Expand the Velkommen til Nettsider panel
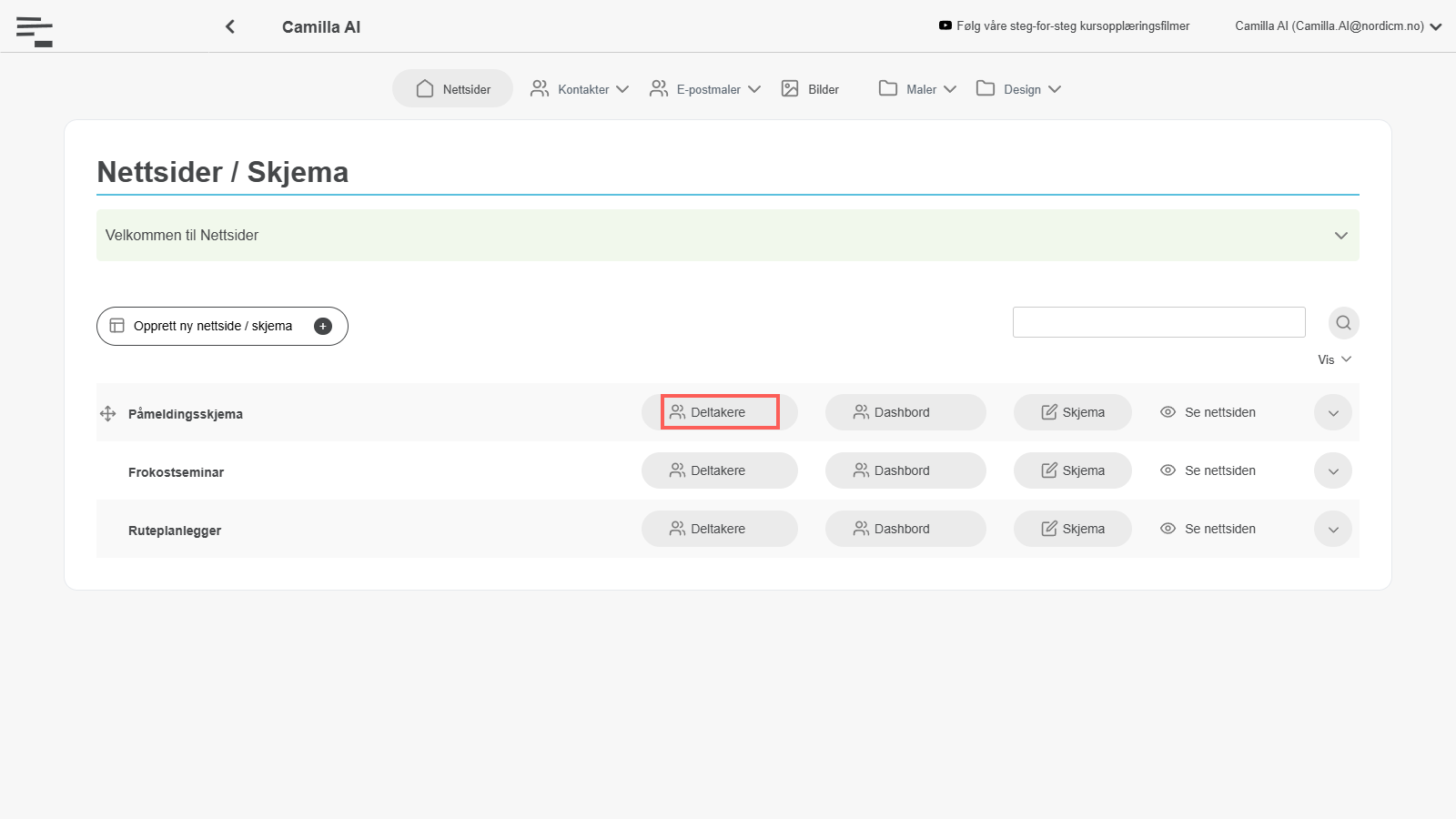Viewport: 1456px width, 819px height. (x=728, y=236)
